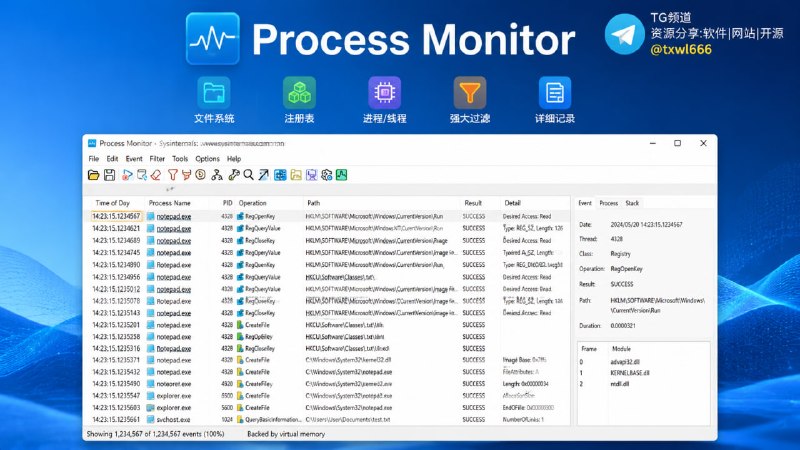800x450 pixels.
Task: Select the Include Process From Window target icon
Action: click(x=201, y=175)
